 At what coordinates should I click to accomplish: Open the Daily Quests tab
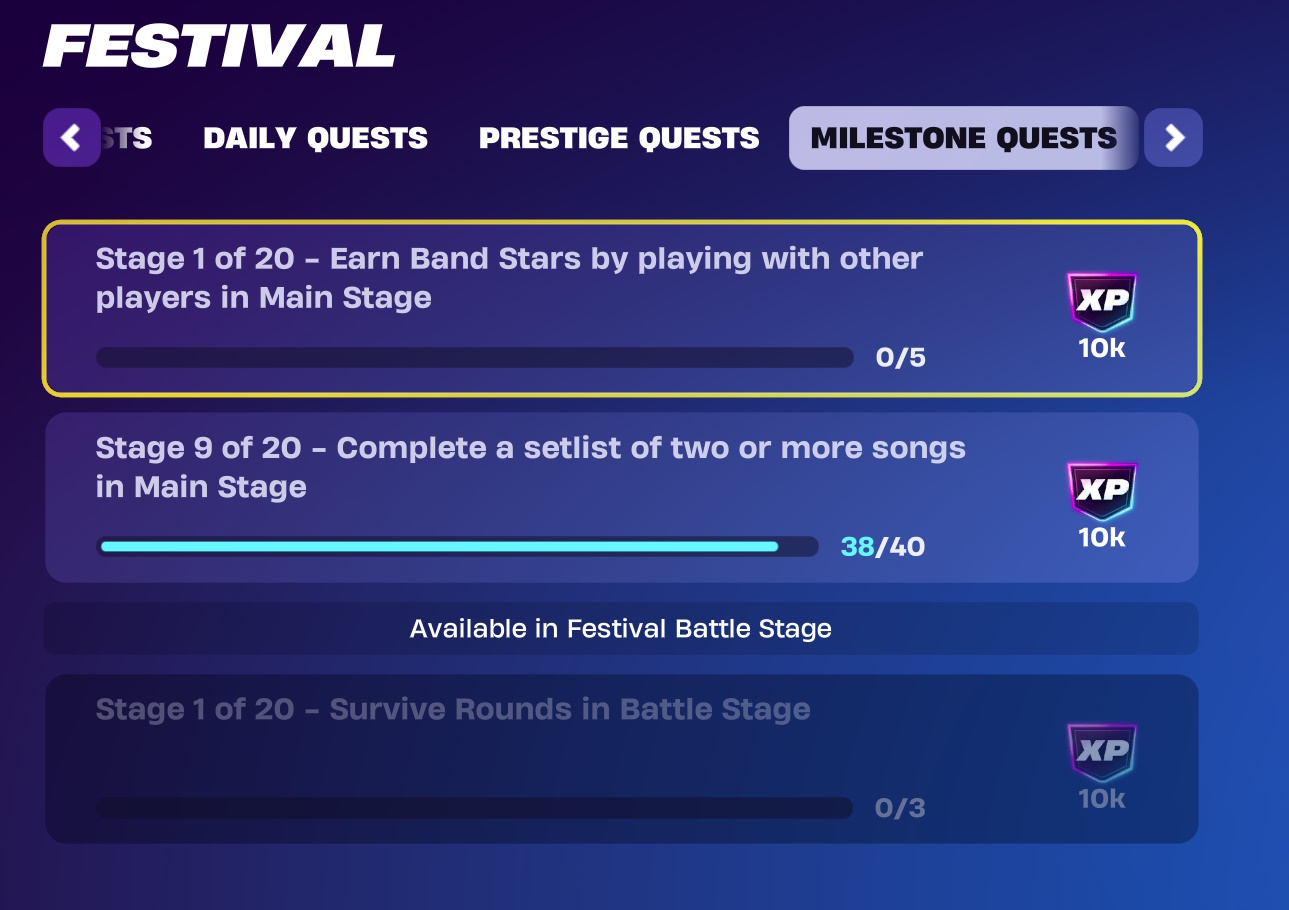pyautogui.click(x=316, y=138)
